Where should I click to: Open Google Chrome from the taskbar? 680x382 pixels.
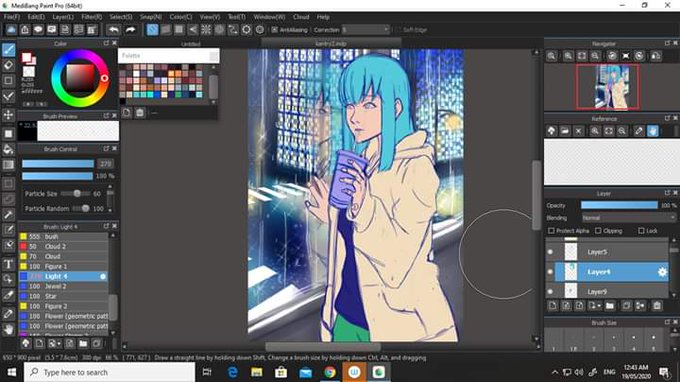(x=330, y=372)
